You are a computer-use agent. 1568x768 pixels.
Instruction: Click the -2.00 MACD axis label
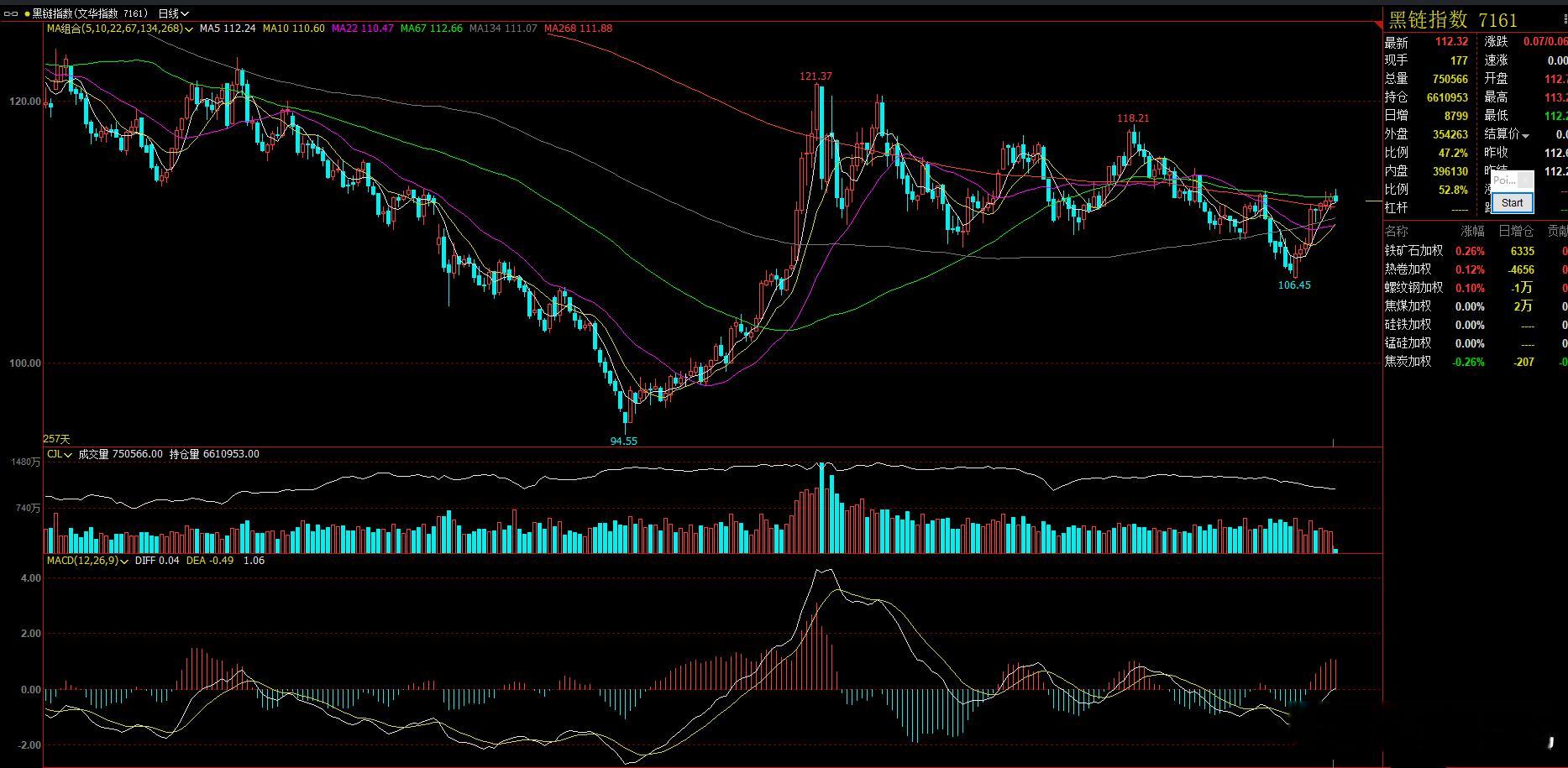point(29,745)
